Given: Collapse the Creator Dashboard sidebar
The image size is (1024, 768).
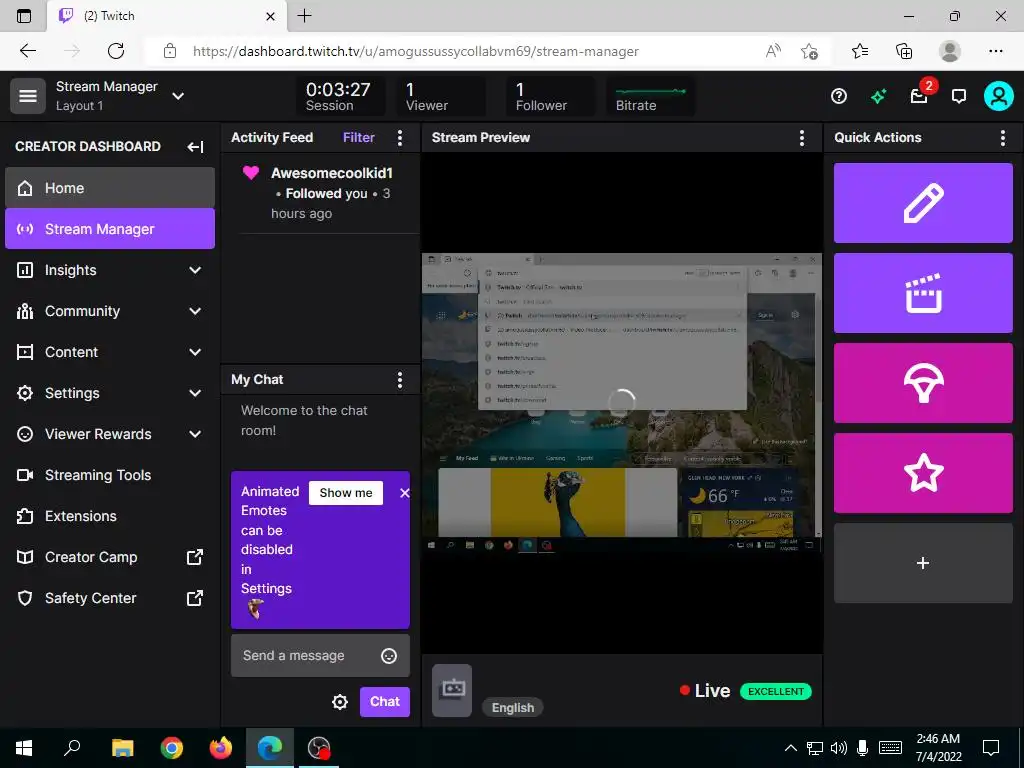Looking at the screenshot, I should point(195,146).
